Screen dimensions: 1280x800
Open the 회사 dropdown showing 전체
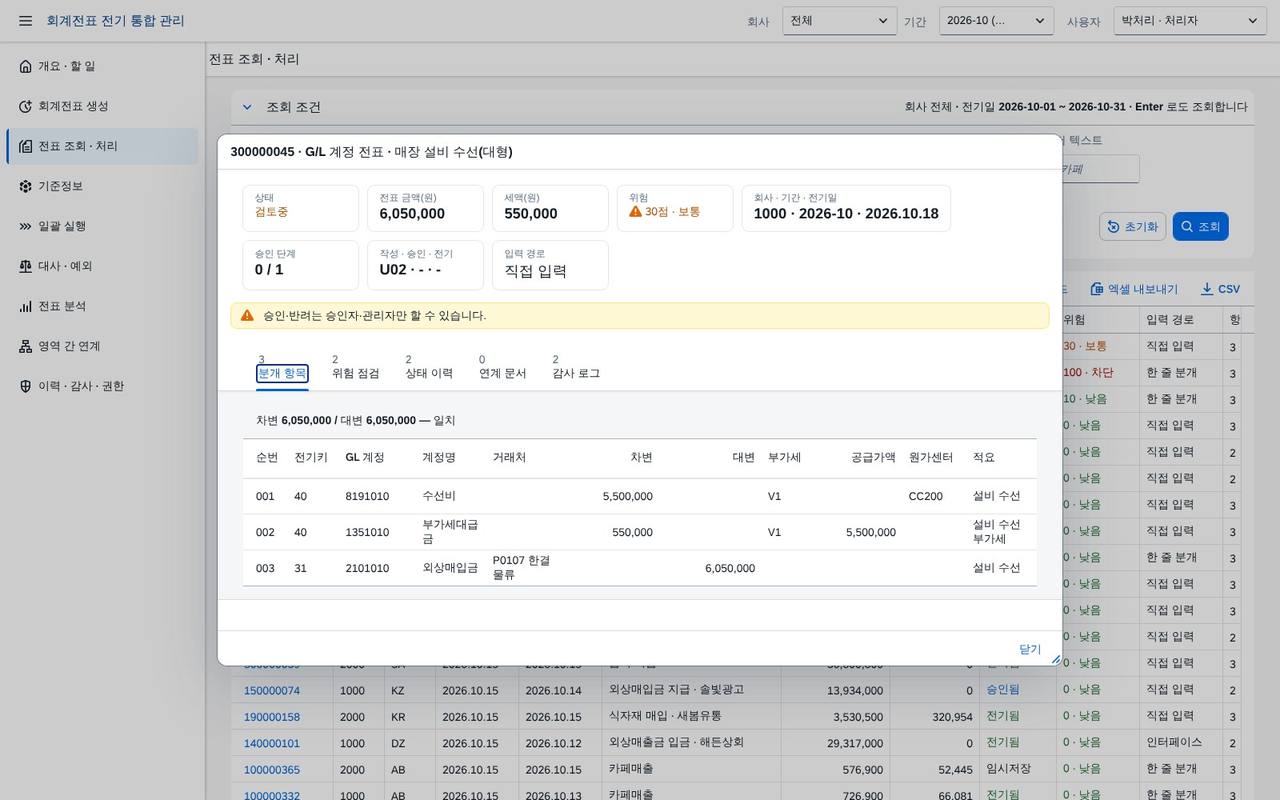click(840, 21)
